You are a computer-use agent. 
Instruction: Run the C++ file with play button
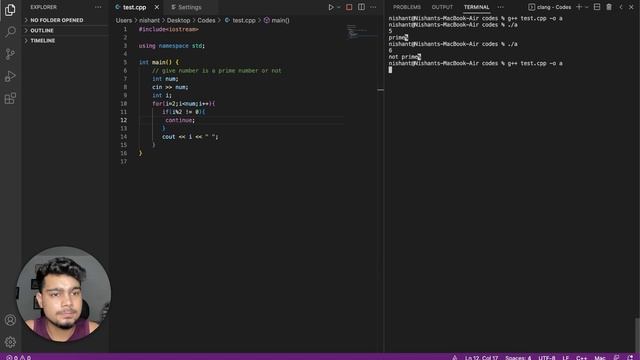coord(331,7)
